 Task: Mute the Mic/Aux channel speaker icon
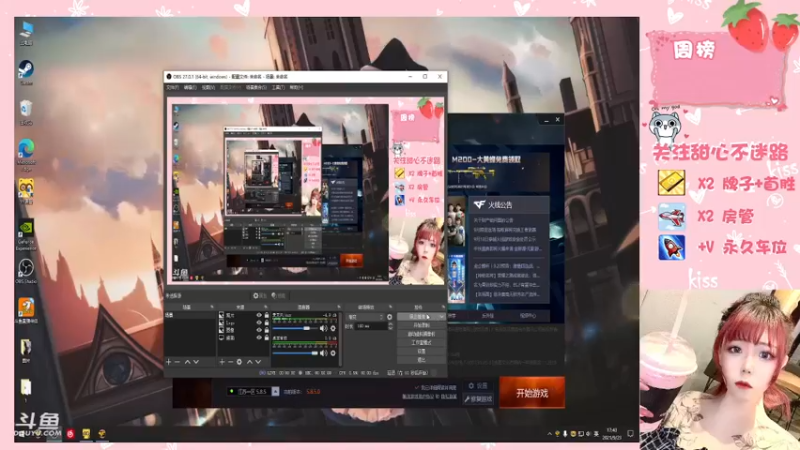coord(322,329)
